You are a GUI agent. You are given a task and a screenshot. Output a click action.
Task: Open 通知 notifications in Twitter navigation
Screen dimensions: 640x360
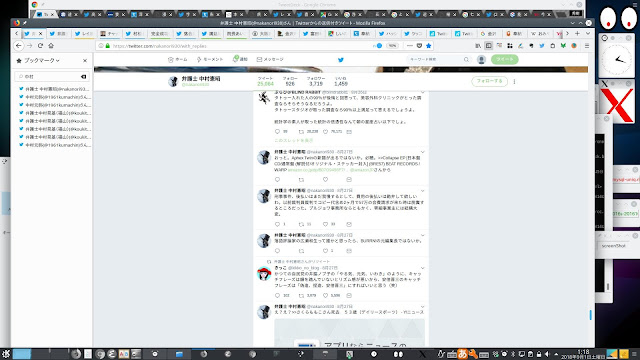pyautogui.click(x=240, y=60)
